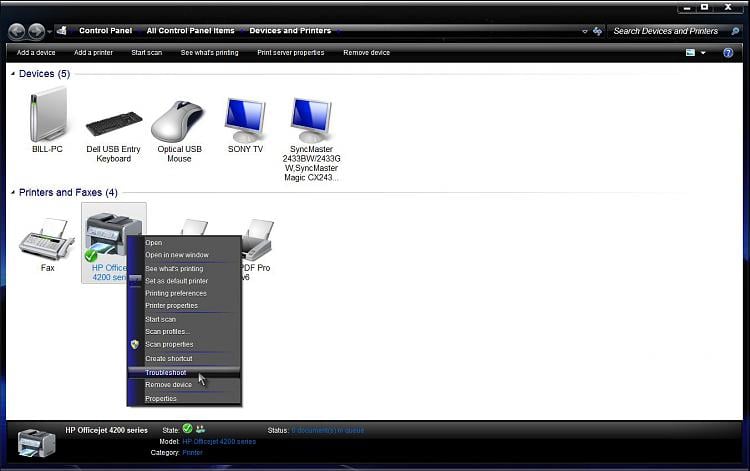Screen dimensions: 750x471
Task: Select the Dell USB Entry Keyboard icon
Action: click(x=113, y=123)
